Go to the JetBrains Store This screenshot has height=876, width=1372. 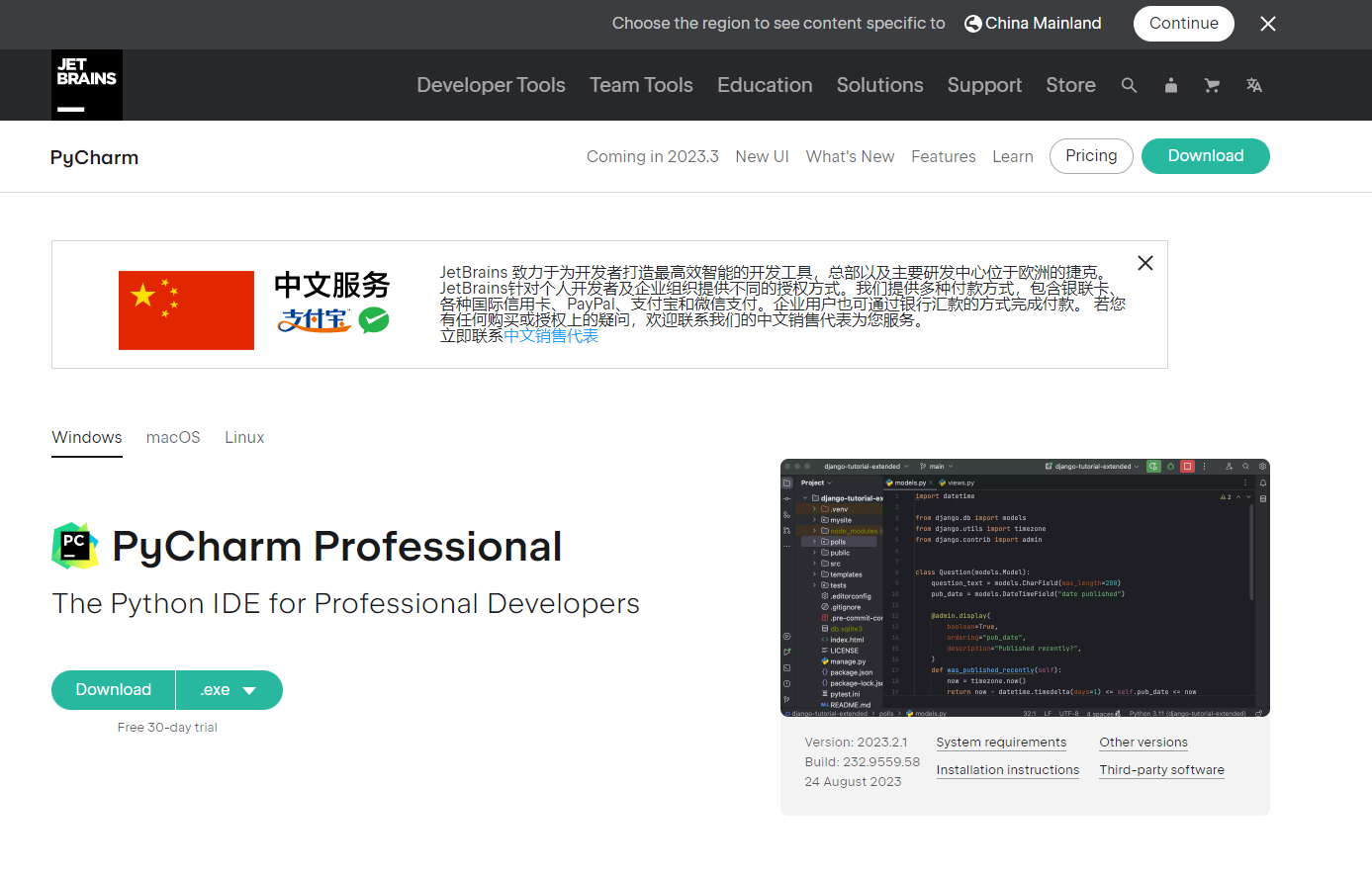pyautogui.click(x=1070, y=85)
